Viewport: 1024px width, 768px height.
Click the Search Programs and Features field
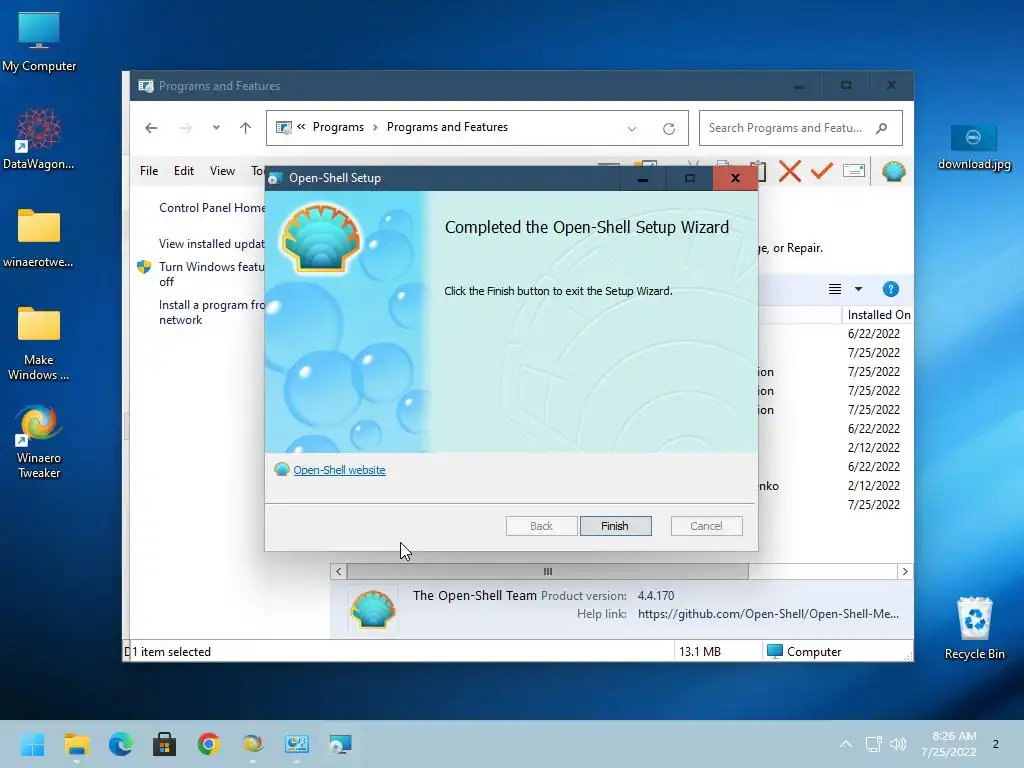(801, 128)
